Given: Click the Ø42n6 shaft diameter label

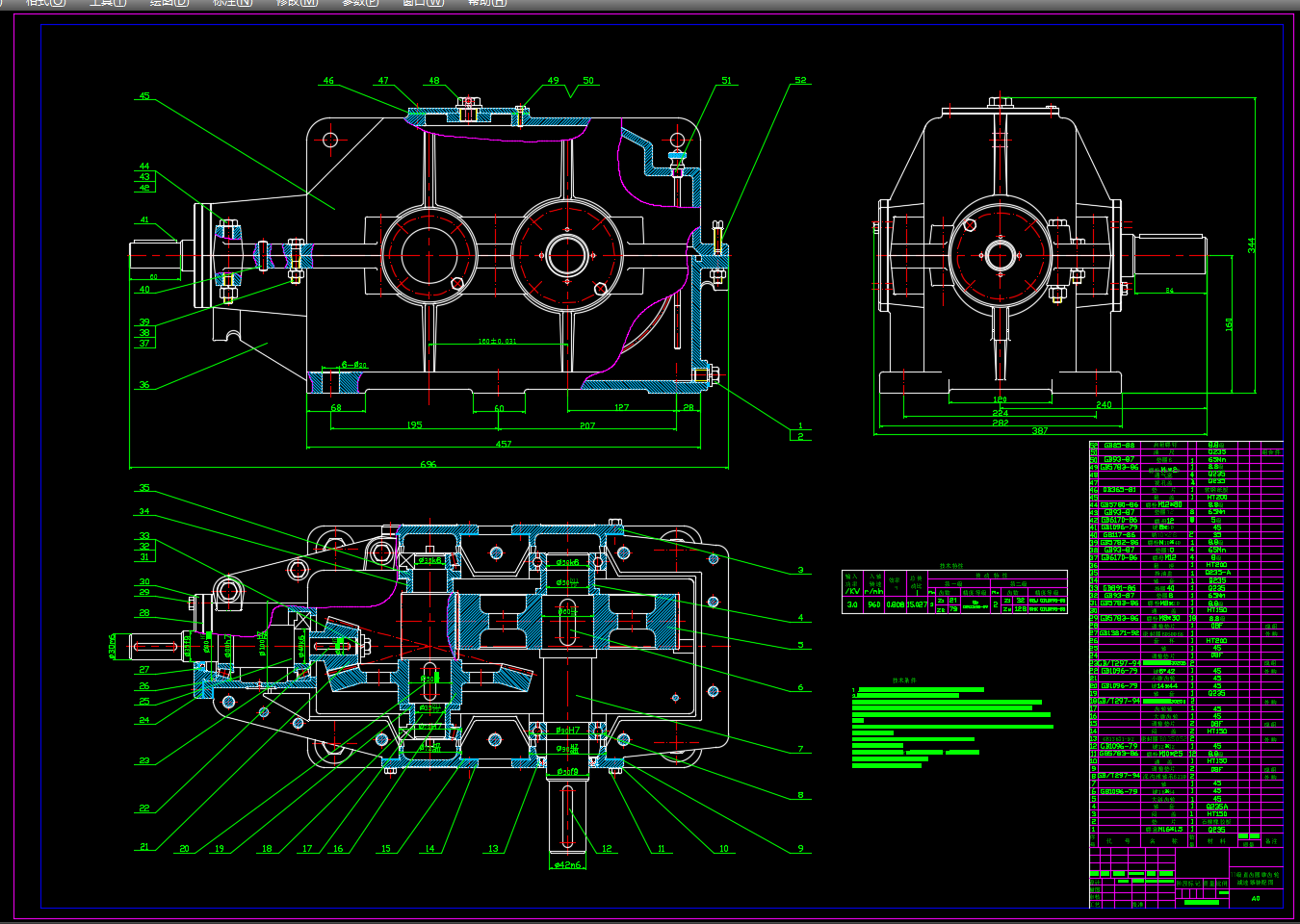Looking at the screenshot, I should coord(568,865).
